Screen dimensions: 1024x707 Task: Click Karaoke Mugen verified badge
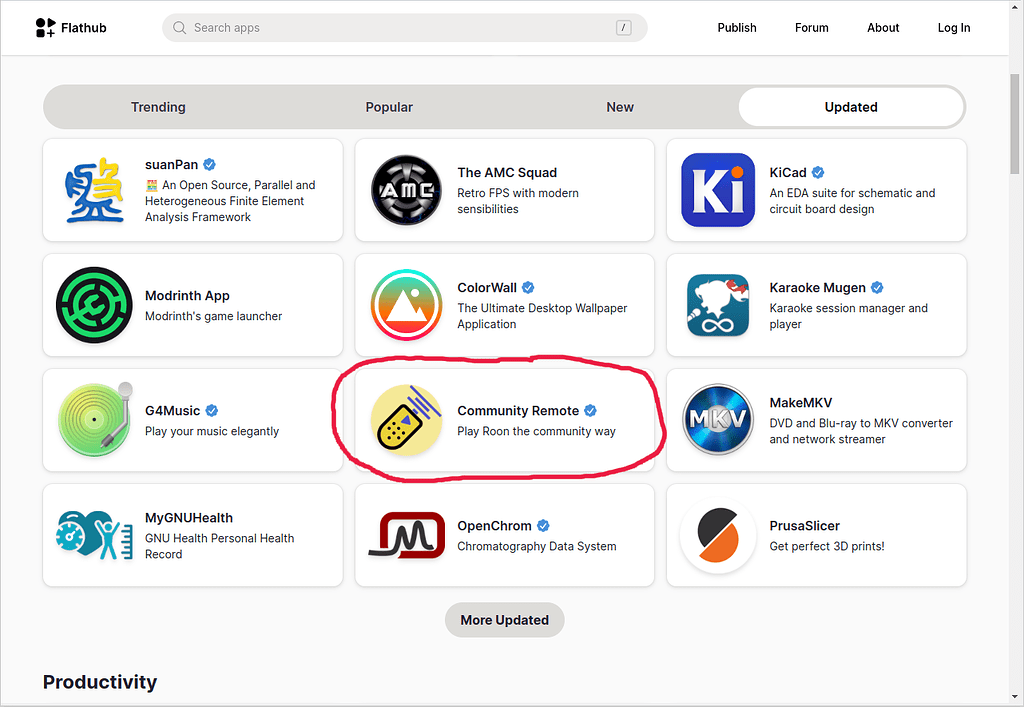[x=877, y=287]
